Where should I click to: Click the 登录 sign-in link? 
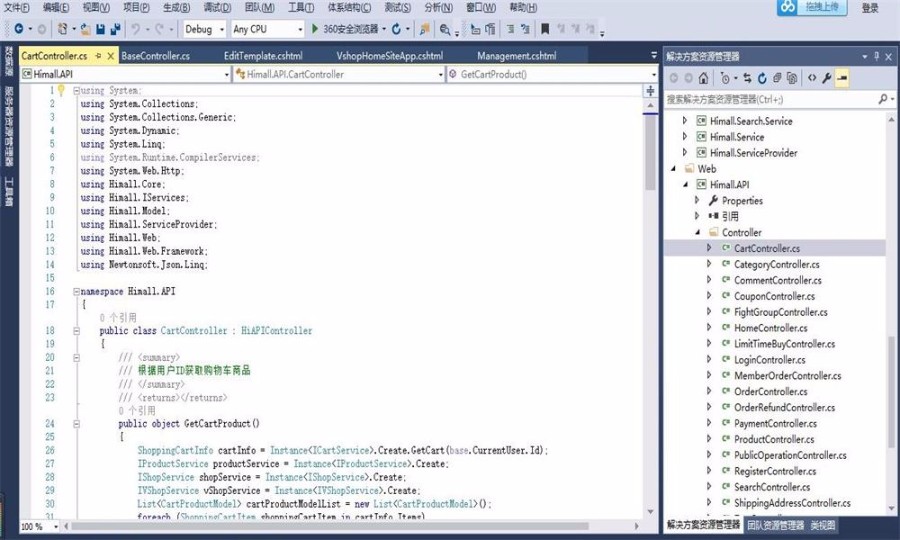pos(870,8)
